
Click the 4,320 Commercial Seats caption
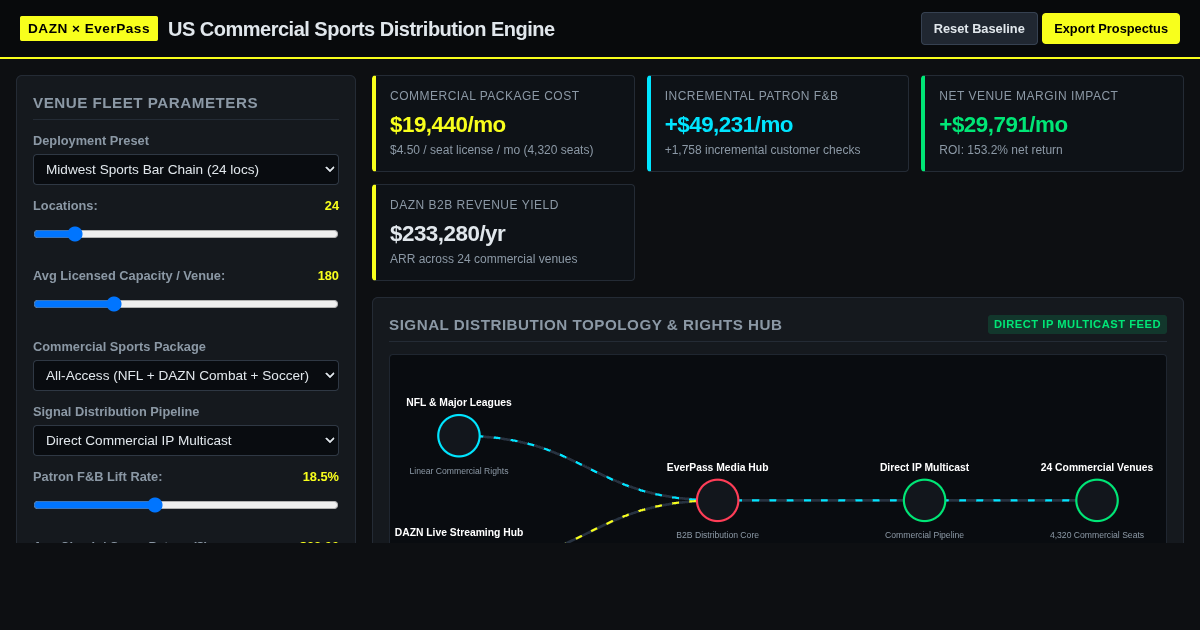tap(1097, 535)
